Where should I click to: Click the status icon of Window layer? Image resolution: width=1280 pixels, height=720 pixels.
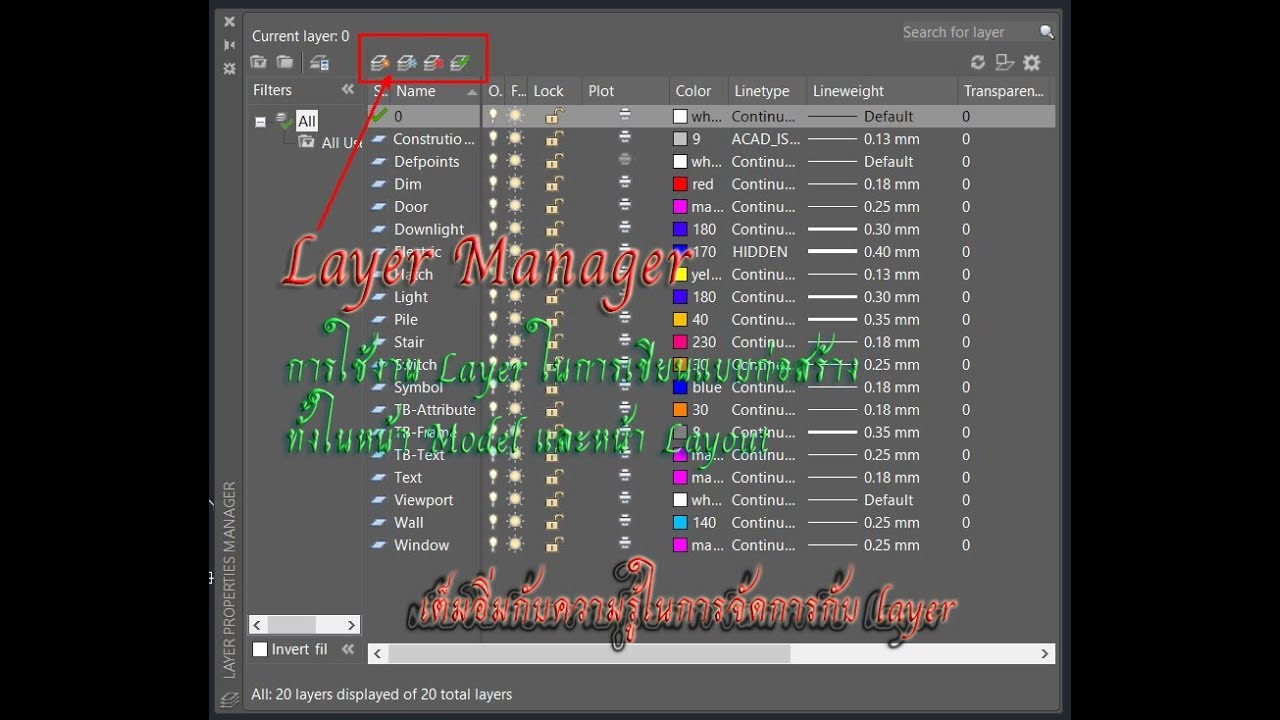pos(379,545)
